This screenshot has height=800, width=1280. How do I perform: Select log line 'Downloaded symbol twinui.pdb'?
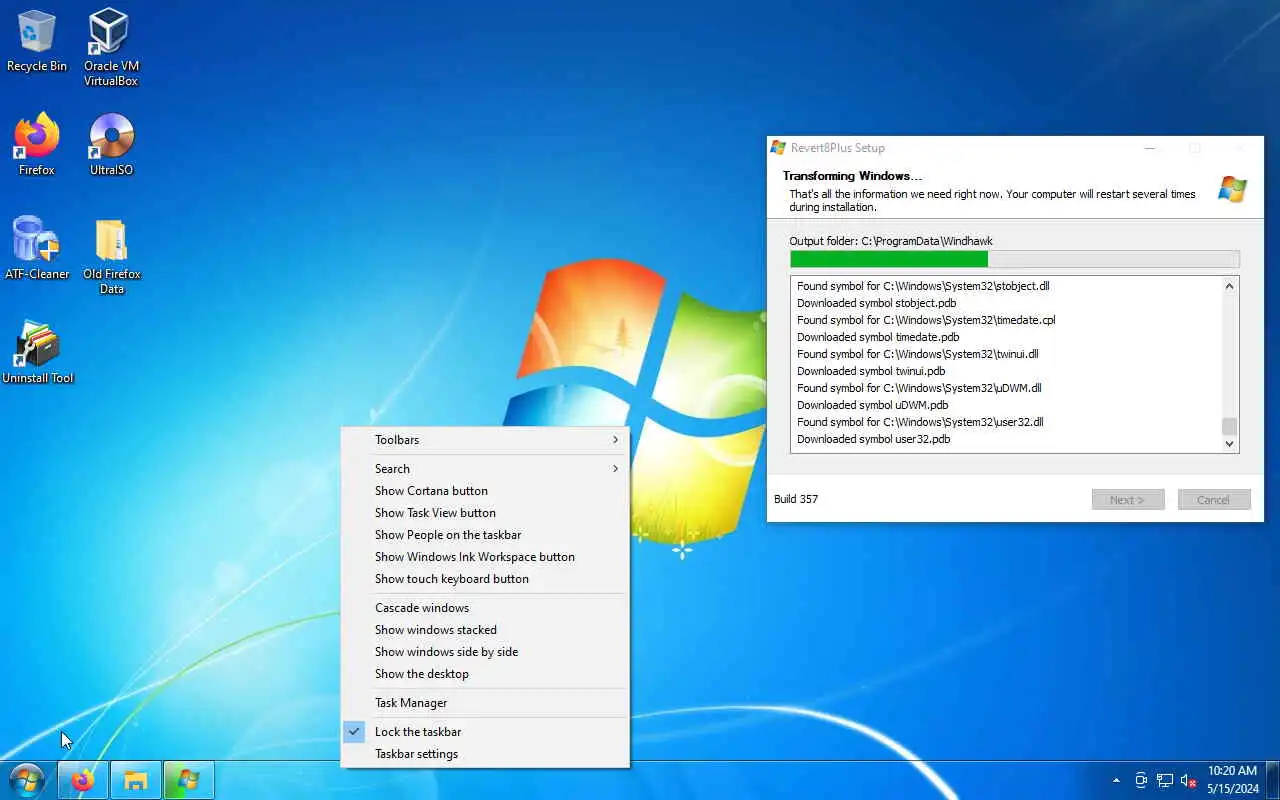coord(871,371)
